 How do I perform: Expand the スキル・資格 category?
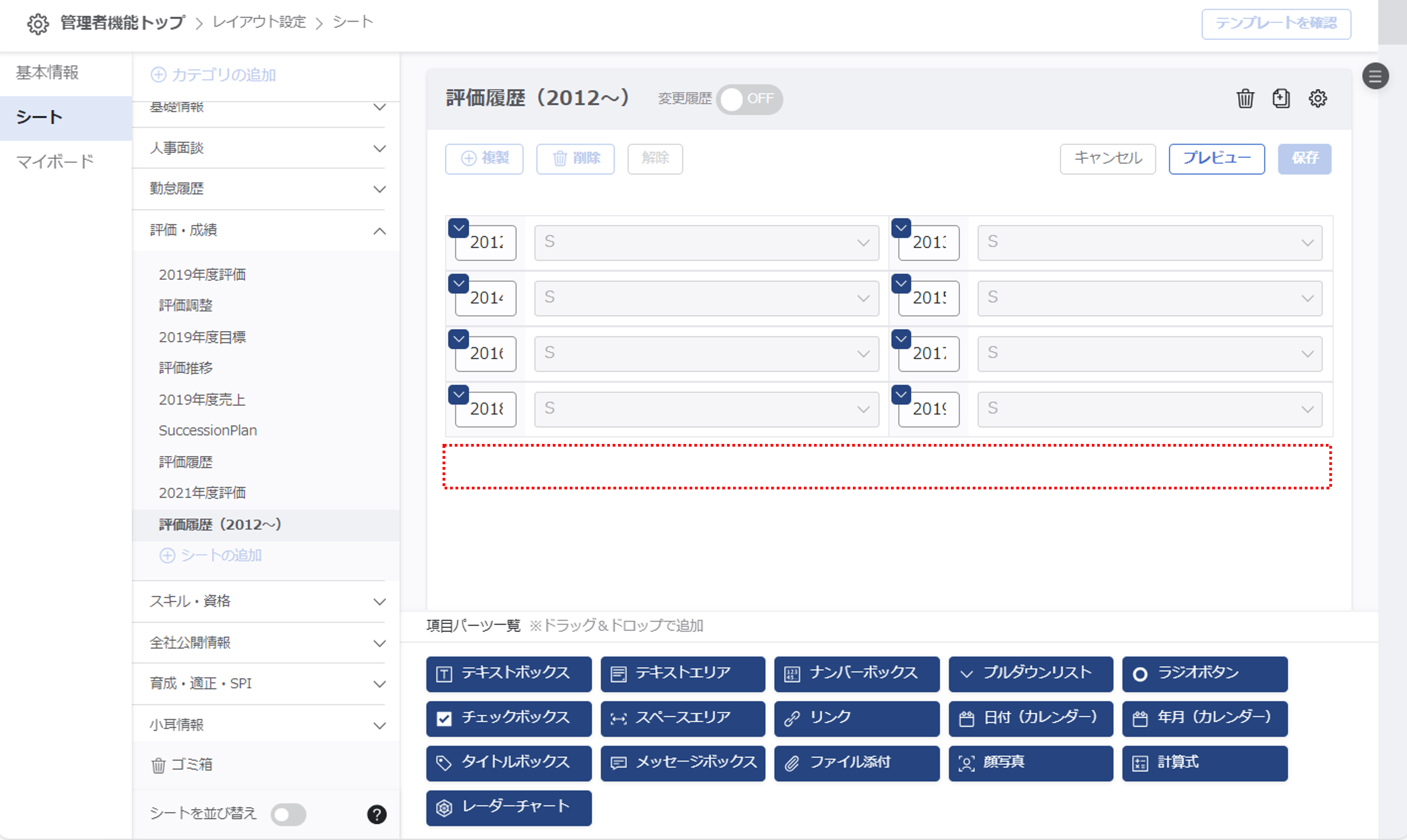379,602
